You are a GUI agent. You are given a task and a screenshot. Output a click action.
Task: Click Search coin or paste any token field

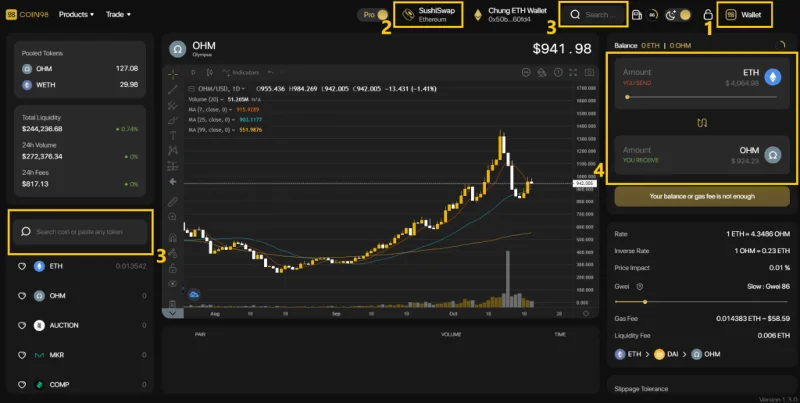tap(80, 232)
